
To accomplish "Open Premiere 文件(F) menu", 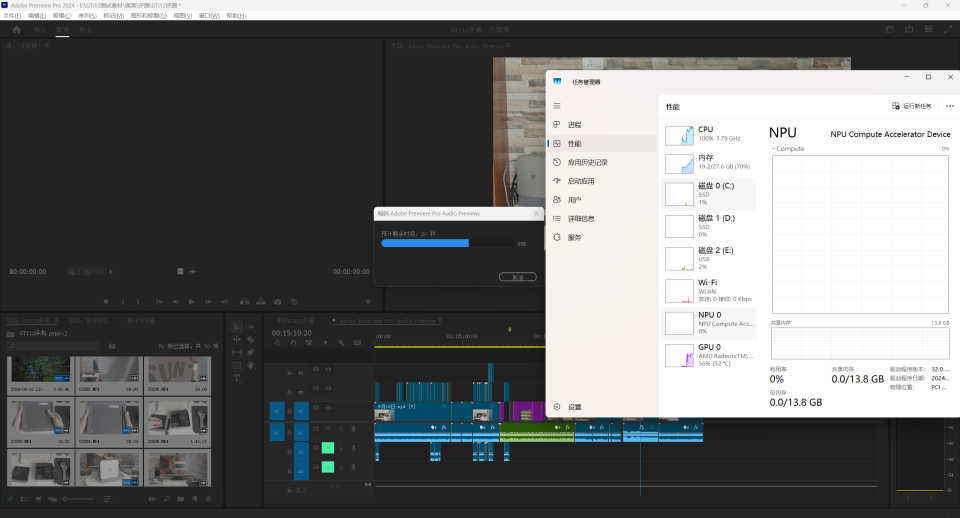I will pyautogui.click(x=12, y=16).
